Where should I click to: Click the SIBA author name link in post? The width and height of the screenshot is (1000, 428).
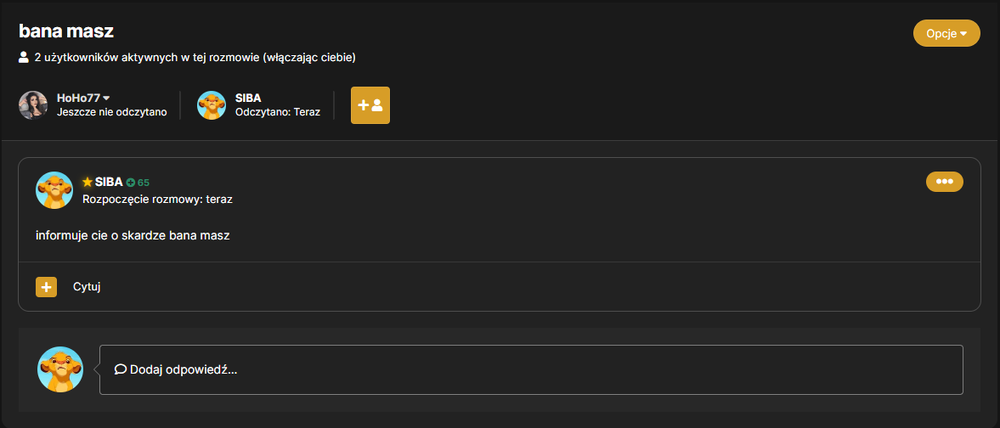(109, 182)
